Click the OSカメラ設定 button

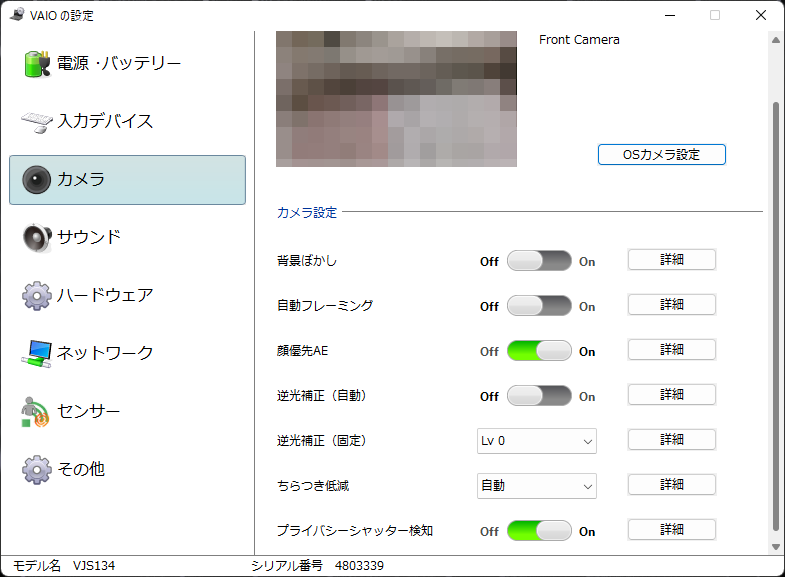661,155
